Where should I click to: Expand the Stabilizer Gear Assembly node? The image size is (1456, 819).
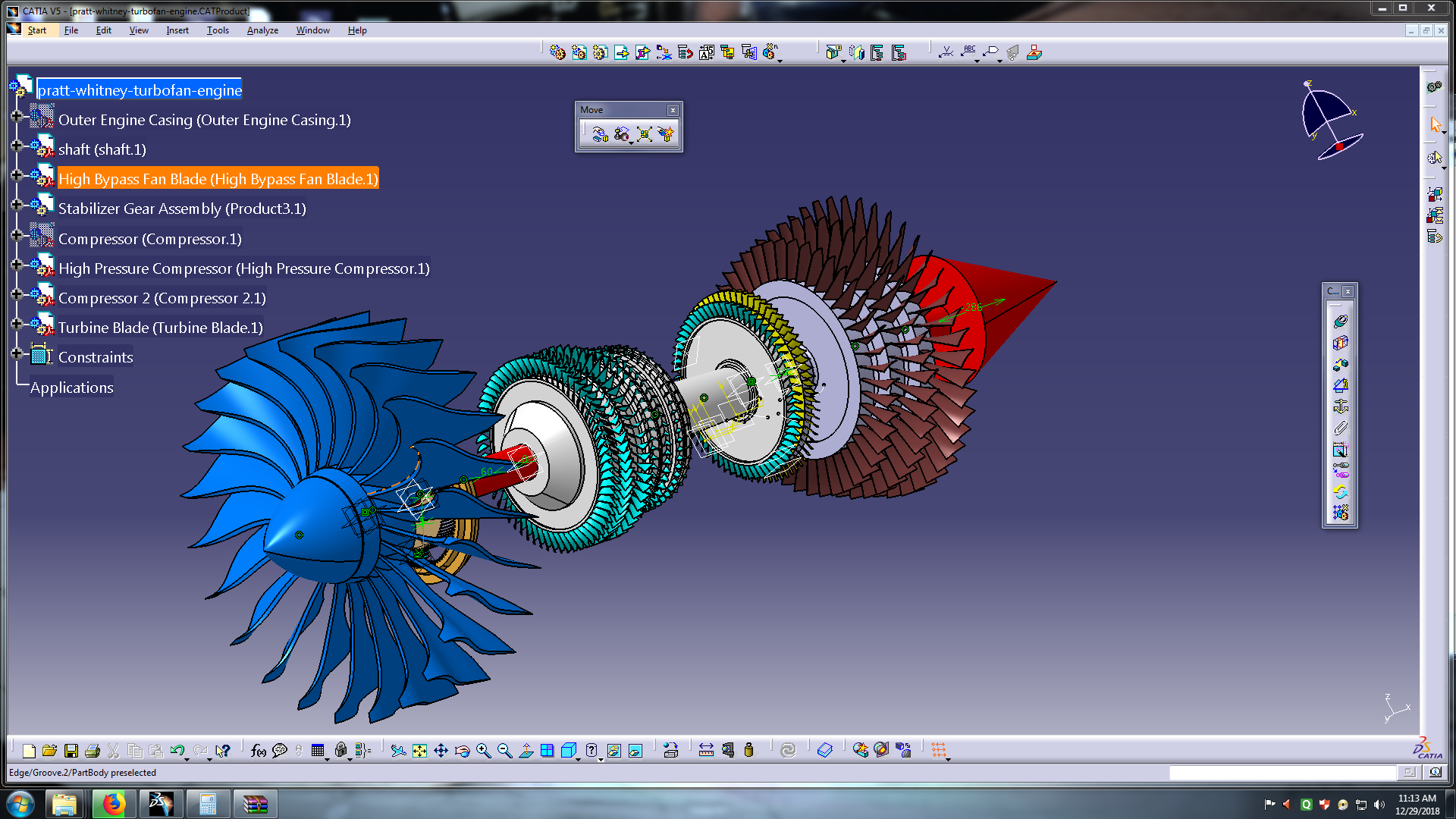(16, 205)
